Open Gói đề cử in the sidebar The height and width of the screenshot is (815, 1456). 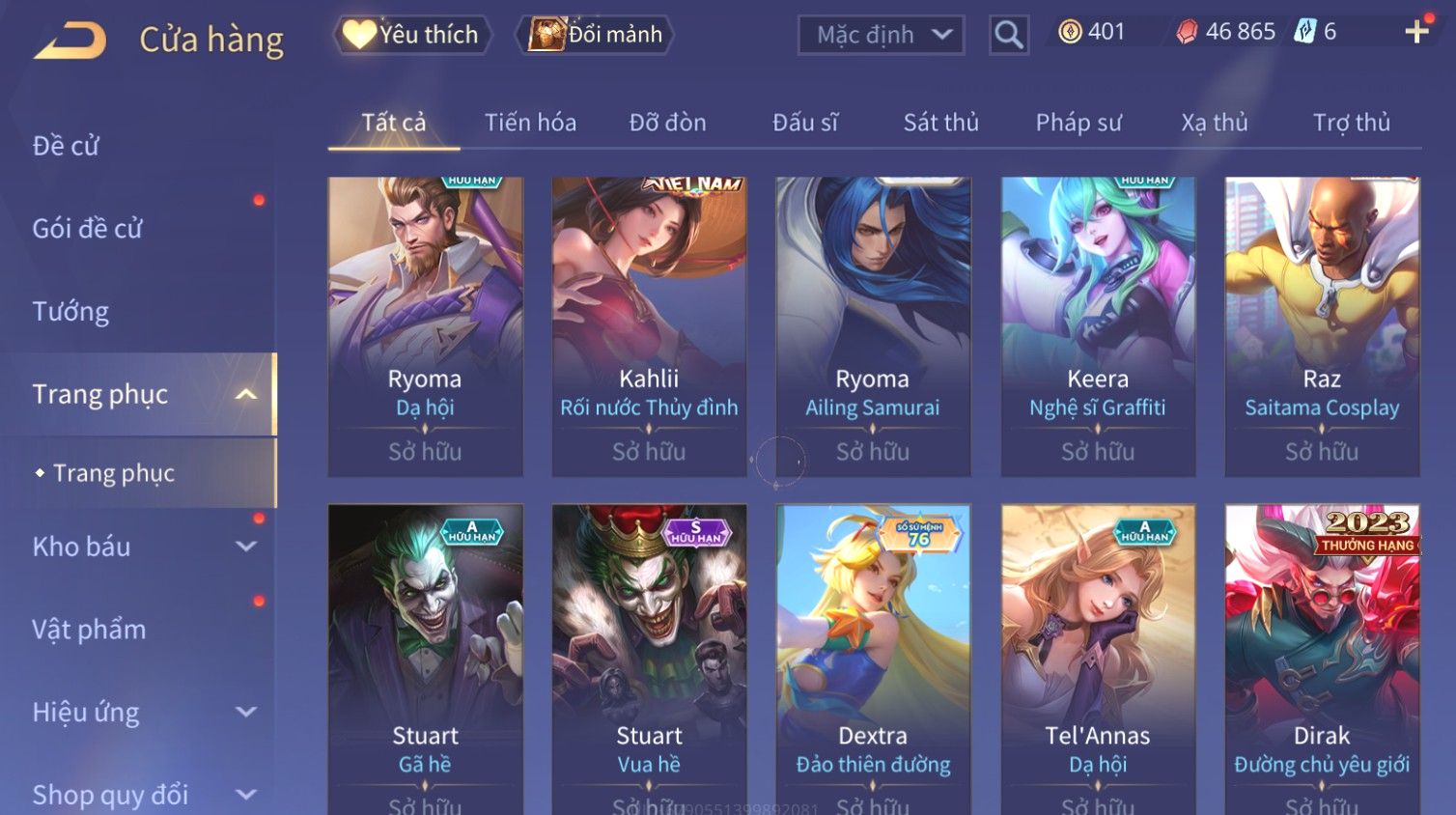click(x=87, y=229)
